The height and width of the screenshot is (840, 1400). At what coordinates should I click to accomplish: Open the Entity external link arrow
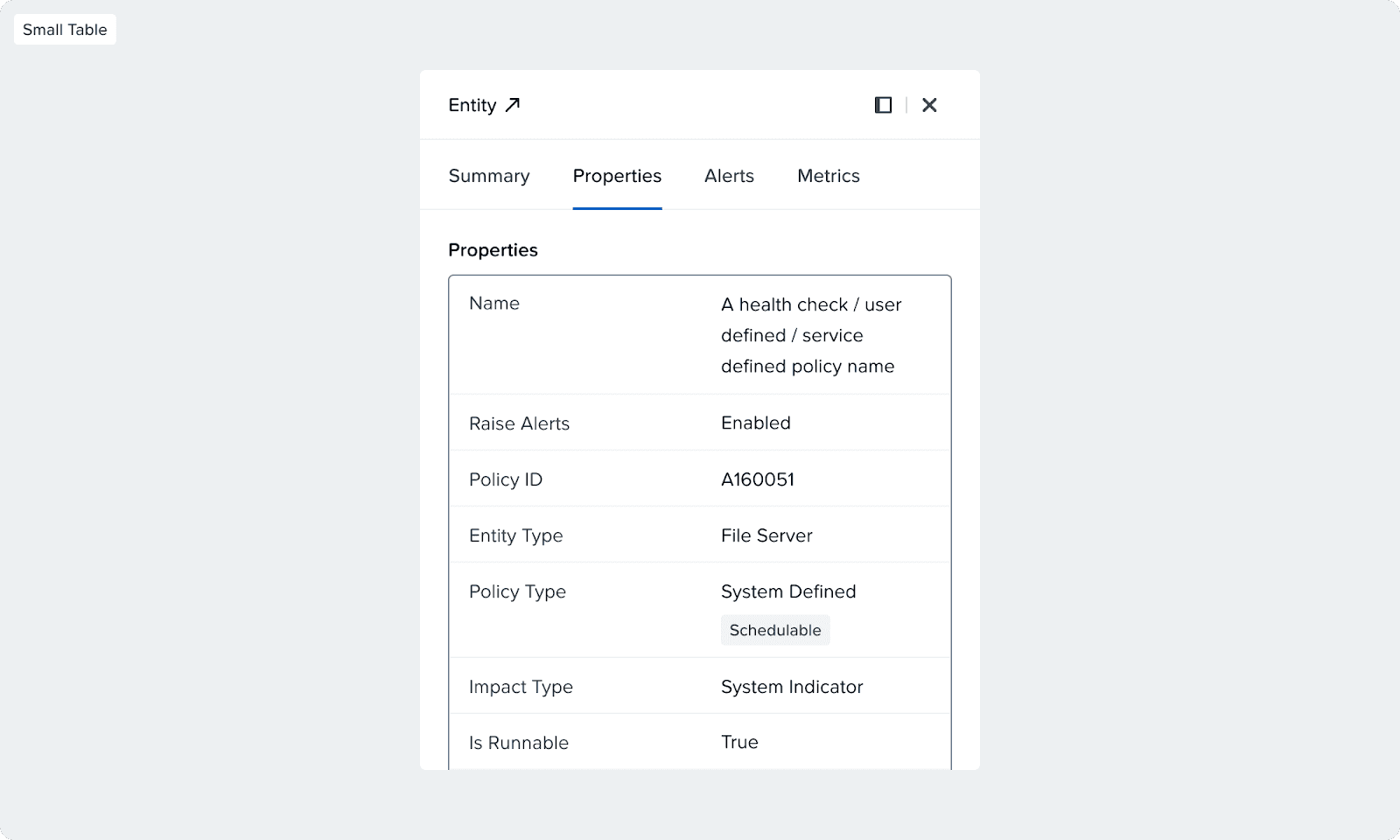tap(513, 105)
